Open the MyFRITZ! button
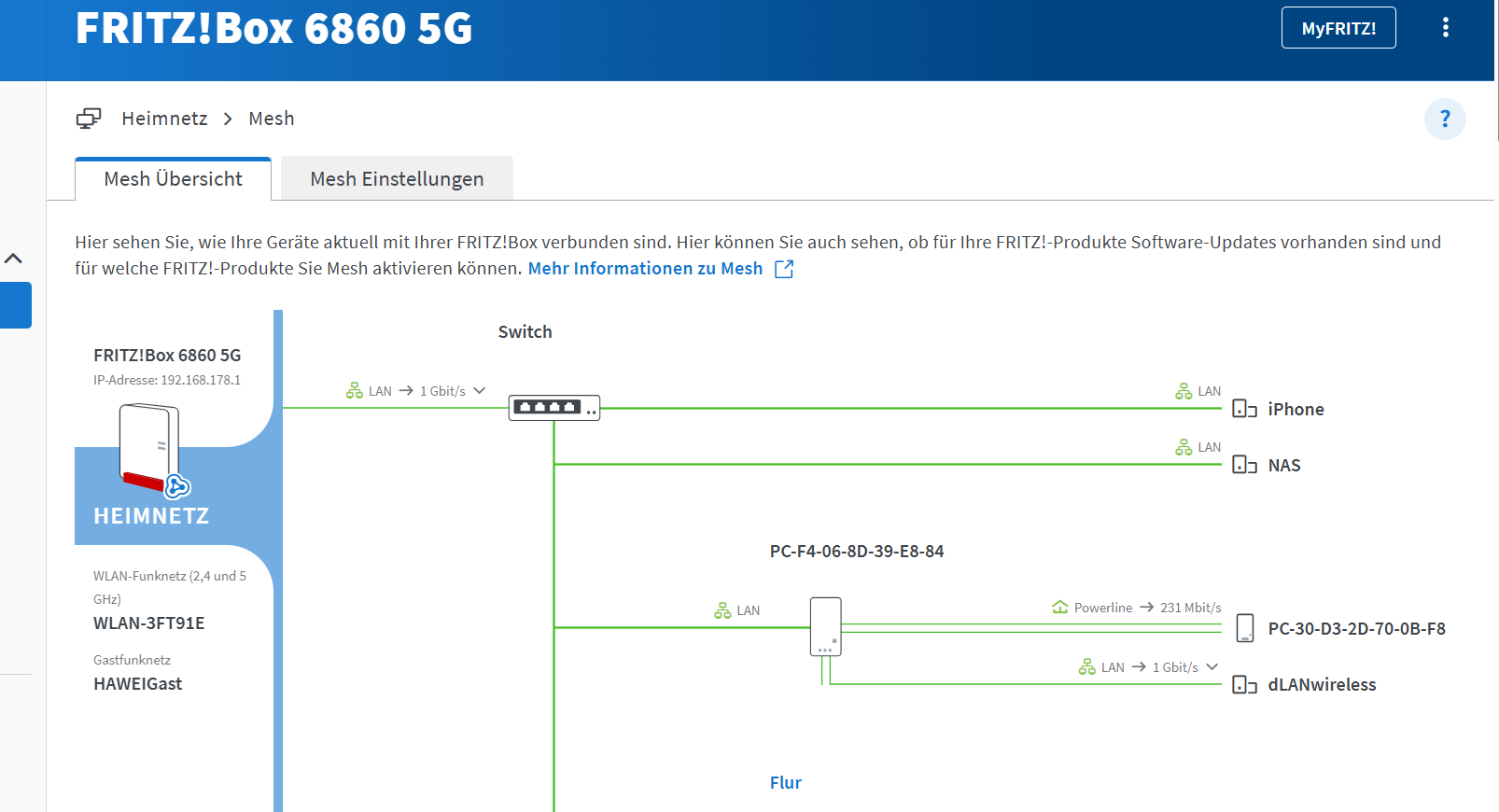The height and width of the screenshot is (812, 1499). pos(1338,28)
